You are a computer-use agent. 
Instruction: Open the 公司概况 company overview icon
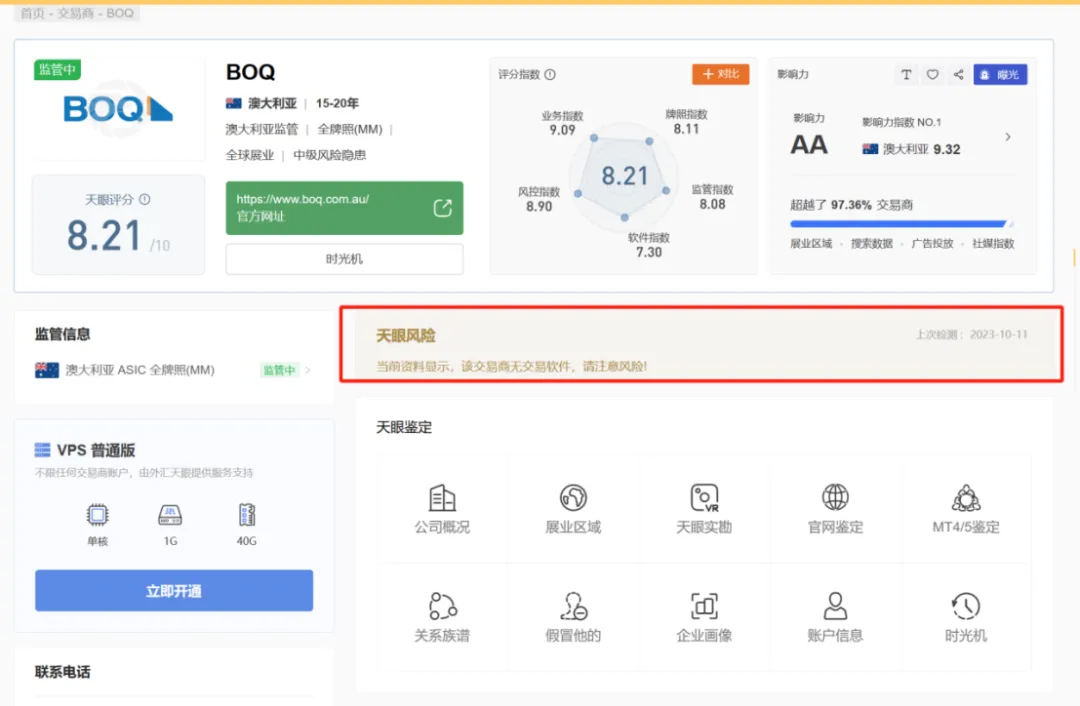(442, 498)
